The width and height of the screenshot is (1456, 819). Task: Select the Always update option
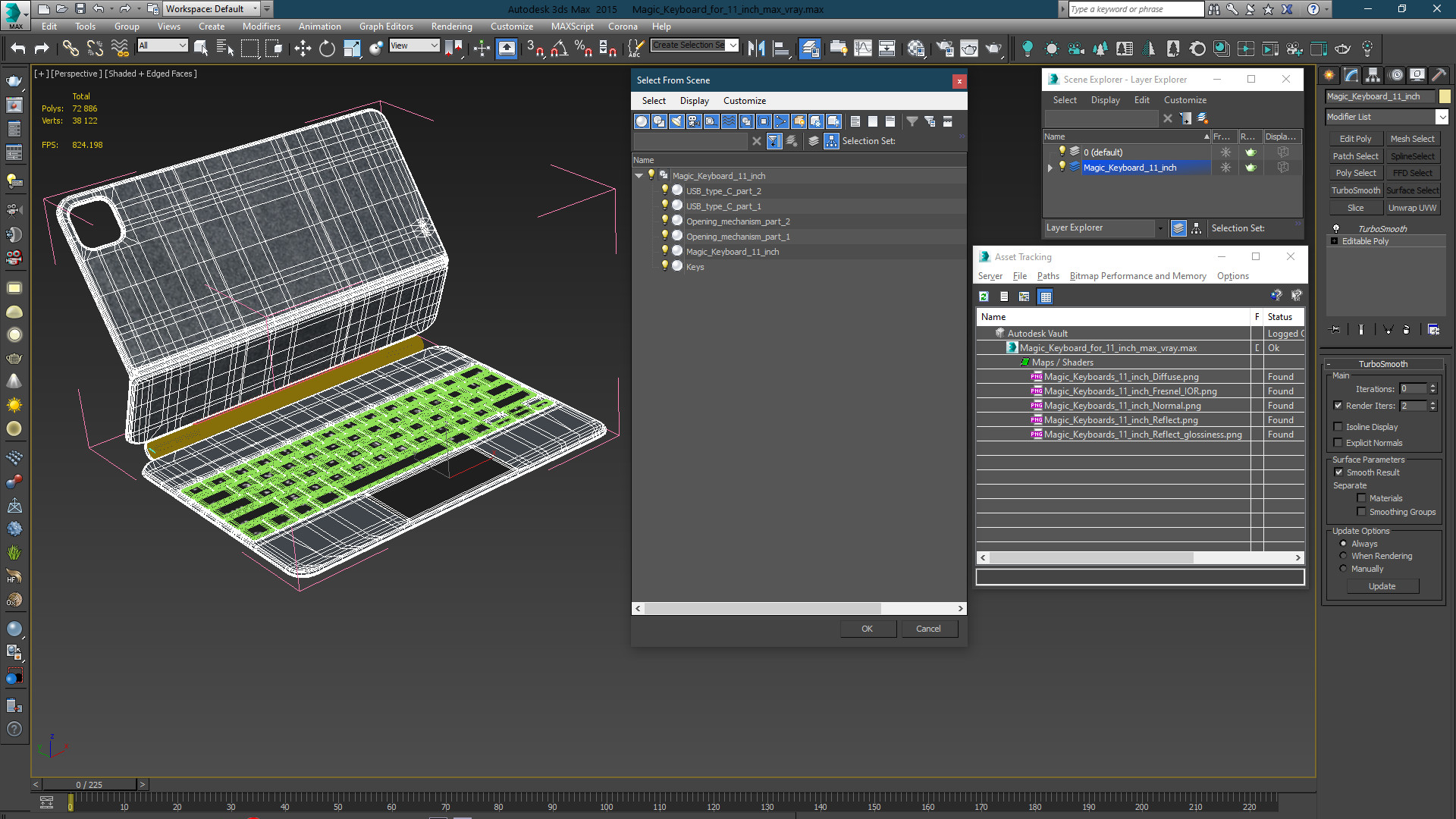(x=1344, y=544)
